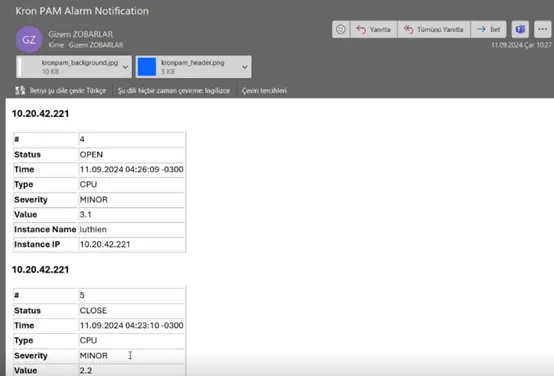Click the CLOSE status cell

[131, 310]
